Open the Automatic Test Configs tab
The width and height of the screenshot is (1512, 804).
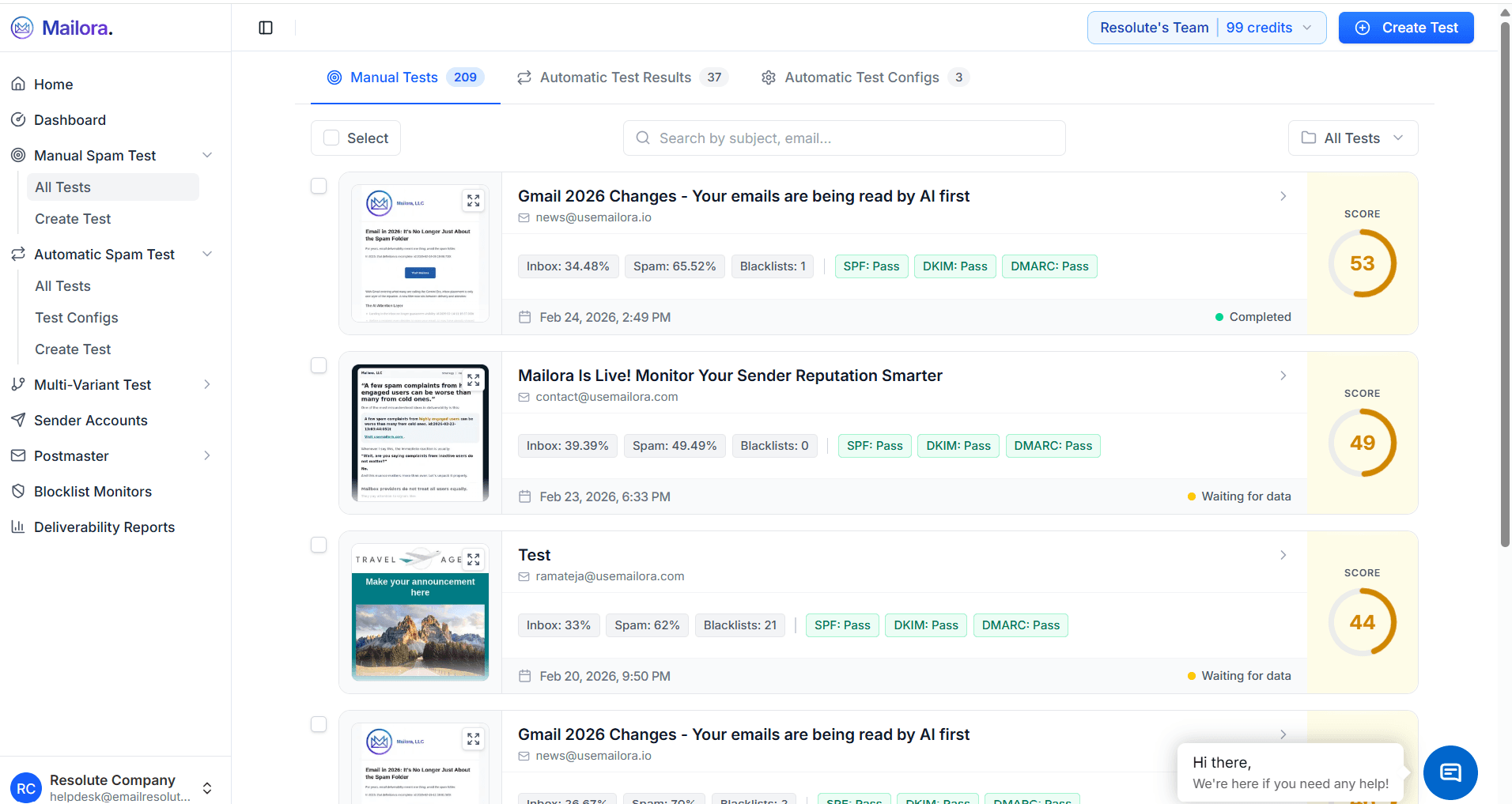click(x=861, y=77)
